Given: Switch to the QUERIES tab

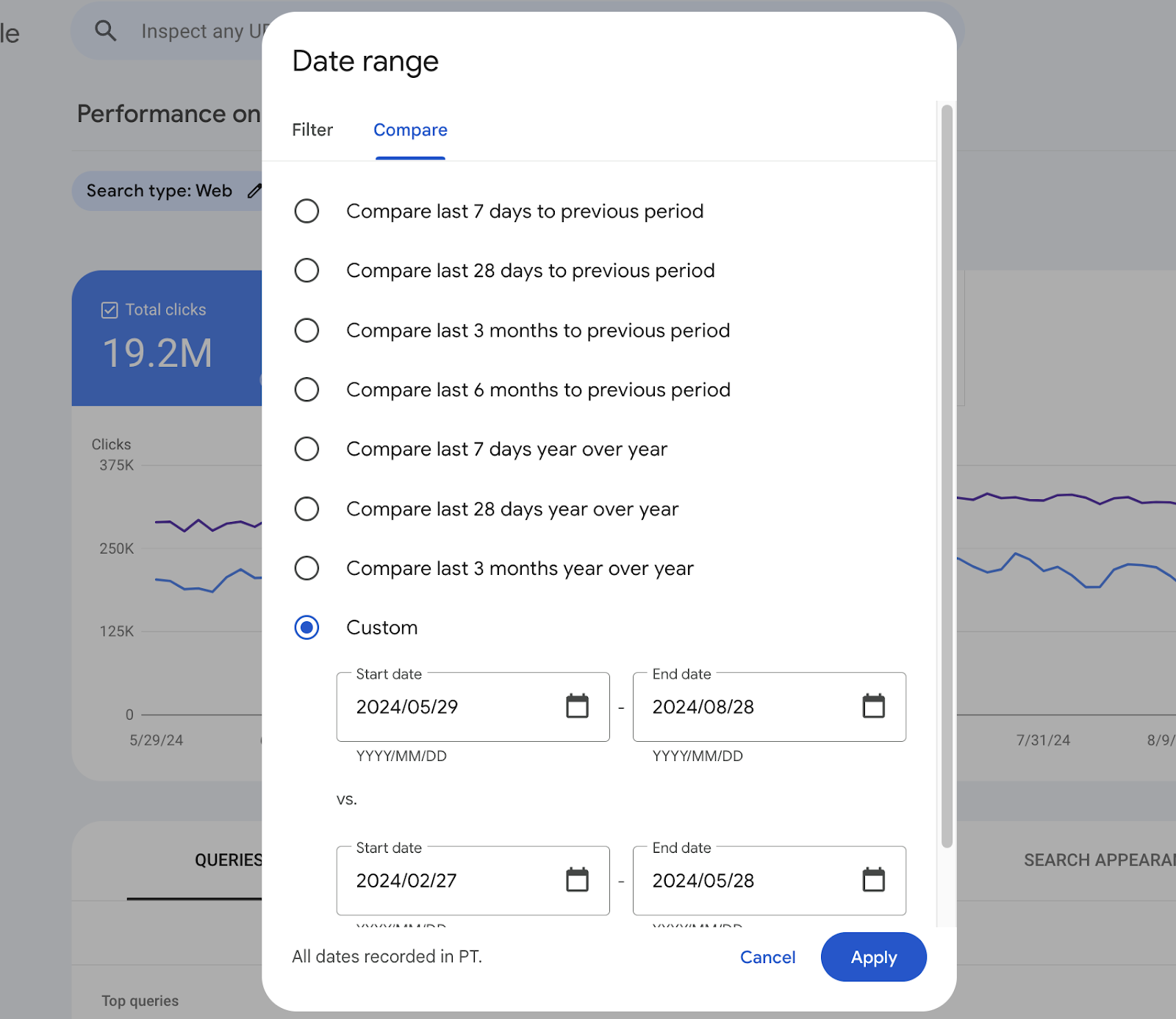Looking at the screenshot, I should tap(228, 860).
